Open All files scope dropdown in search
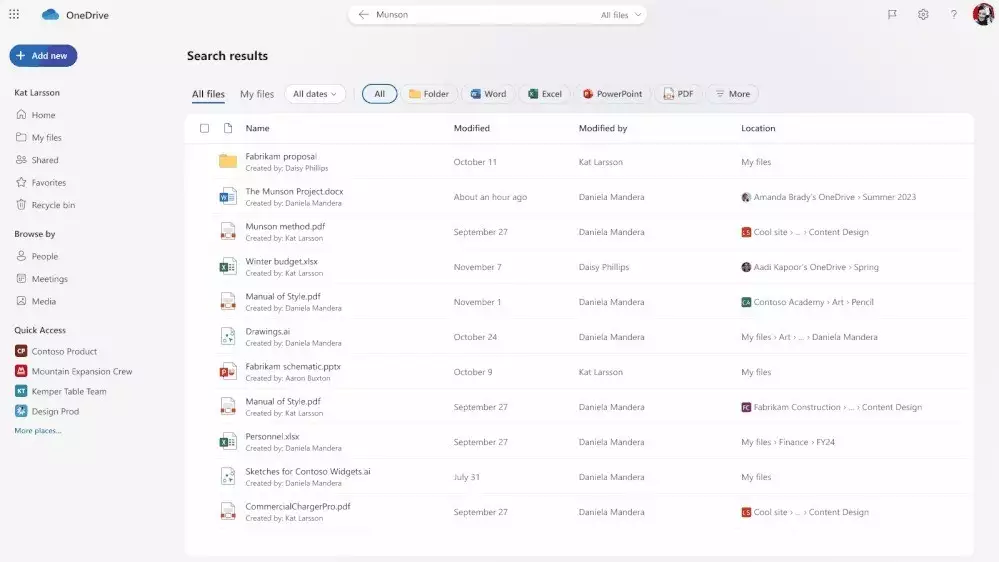The width and height of the screenshot is (999, 562). click(621, 15)
